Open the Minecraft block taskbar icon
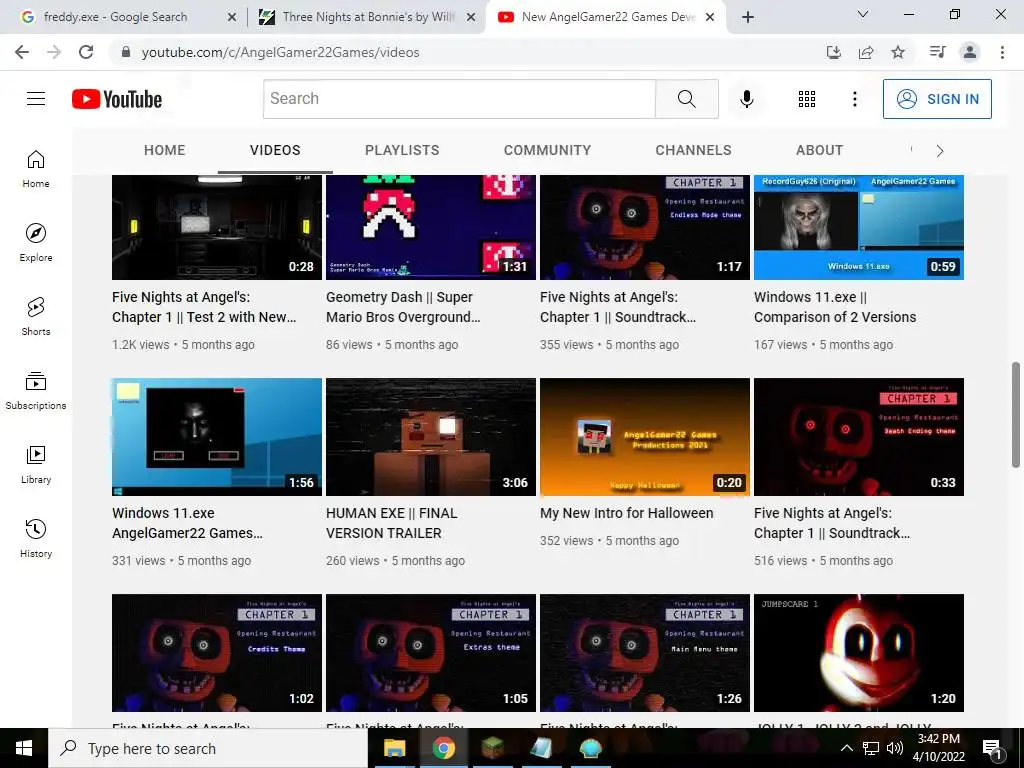This screenshot has width=1024, height=768. coord(492,748)
